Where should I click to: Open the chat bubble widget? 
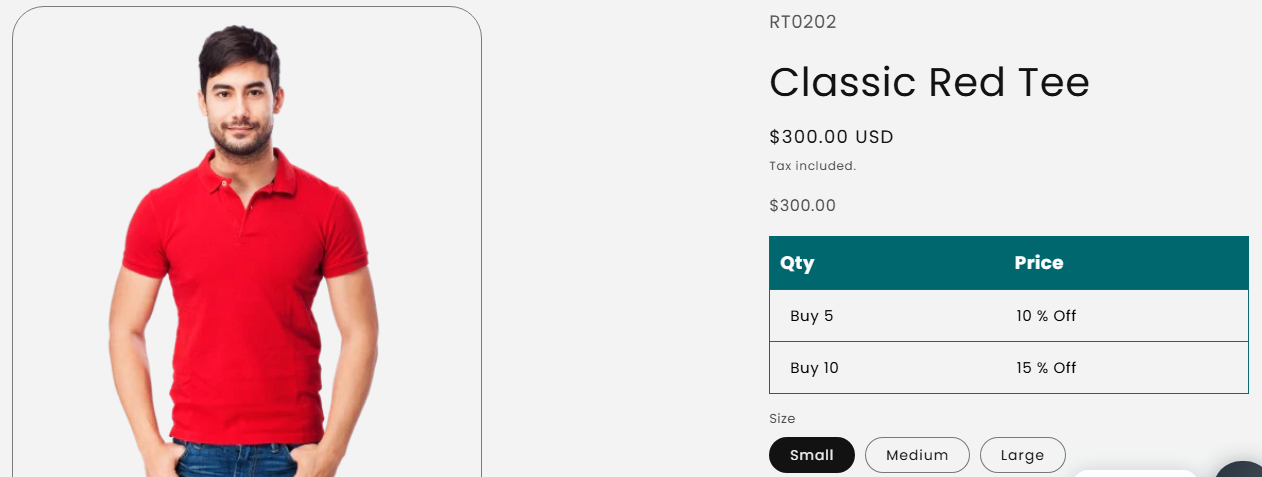pyautogui.click(x=1243, y=471)
